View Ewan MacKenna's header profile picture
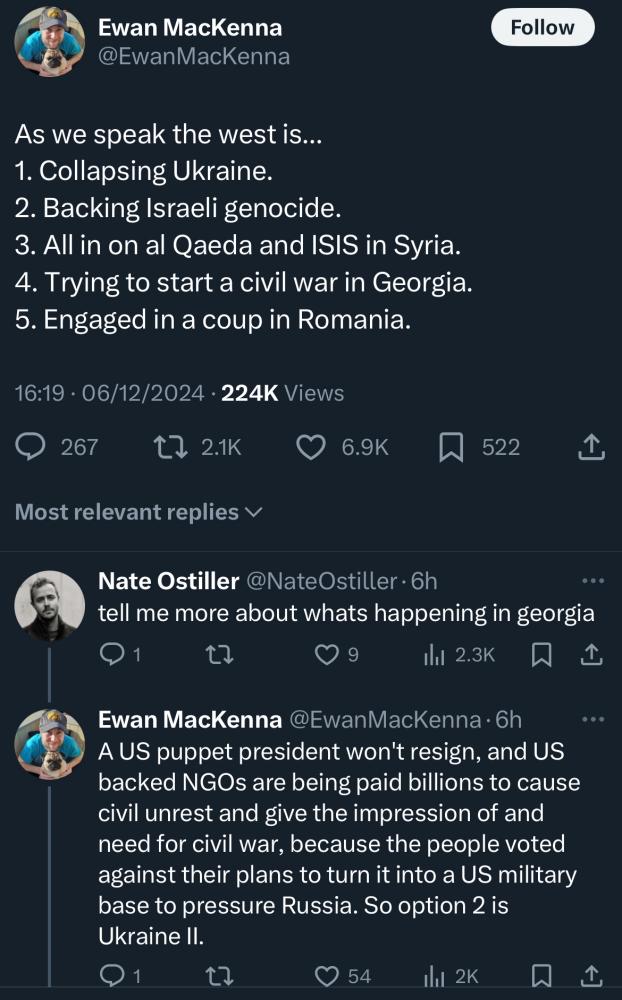 click(50, 42)
